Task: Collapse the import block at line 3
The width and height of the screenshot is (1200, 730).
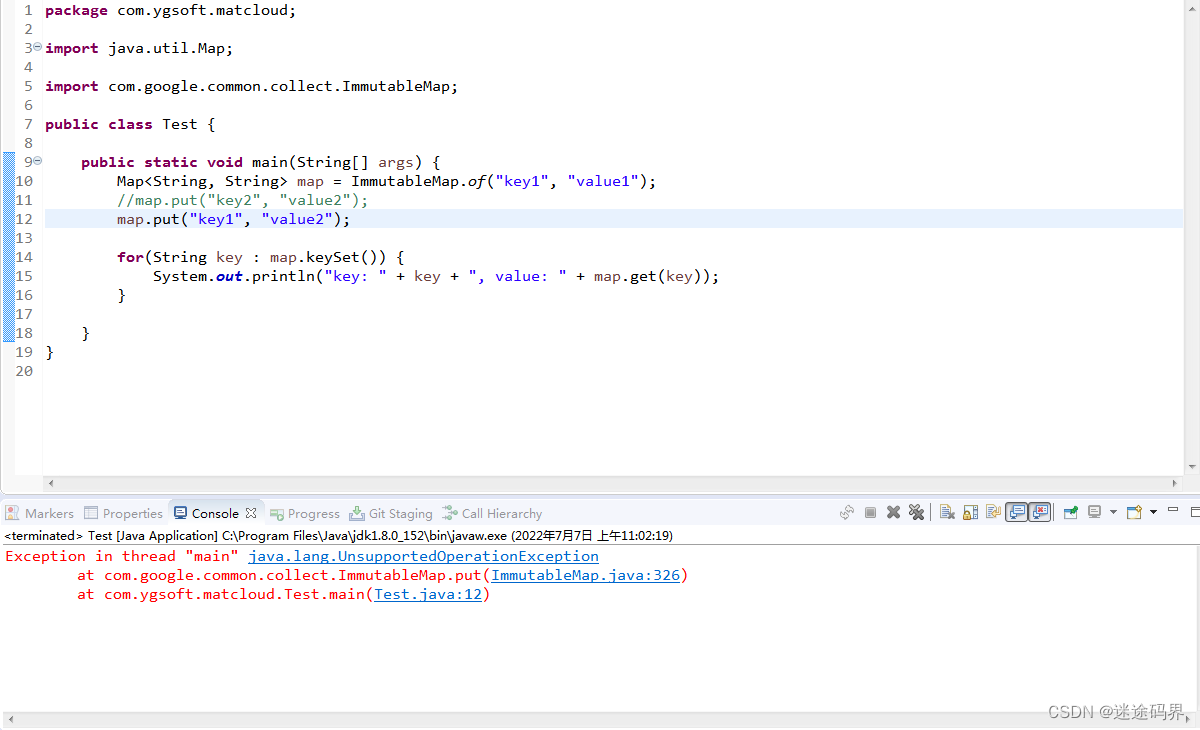Action: coord(37,47)
